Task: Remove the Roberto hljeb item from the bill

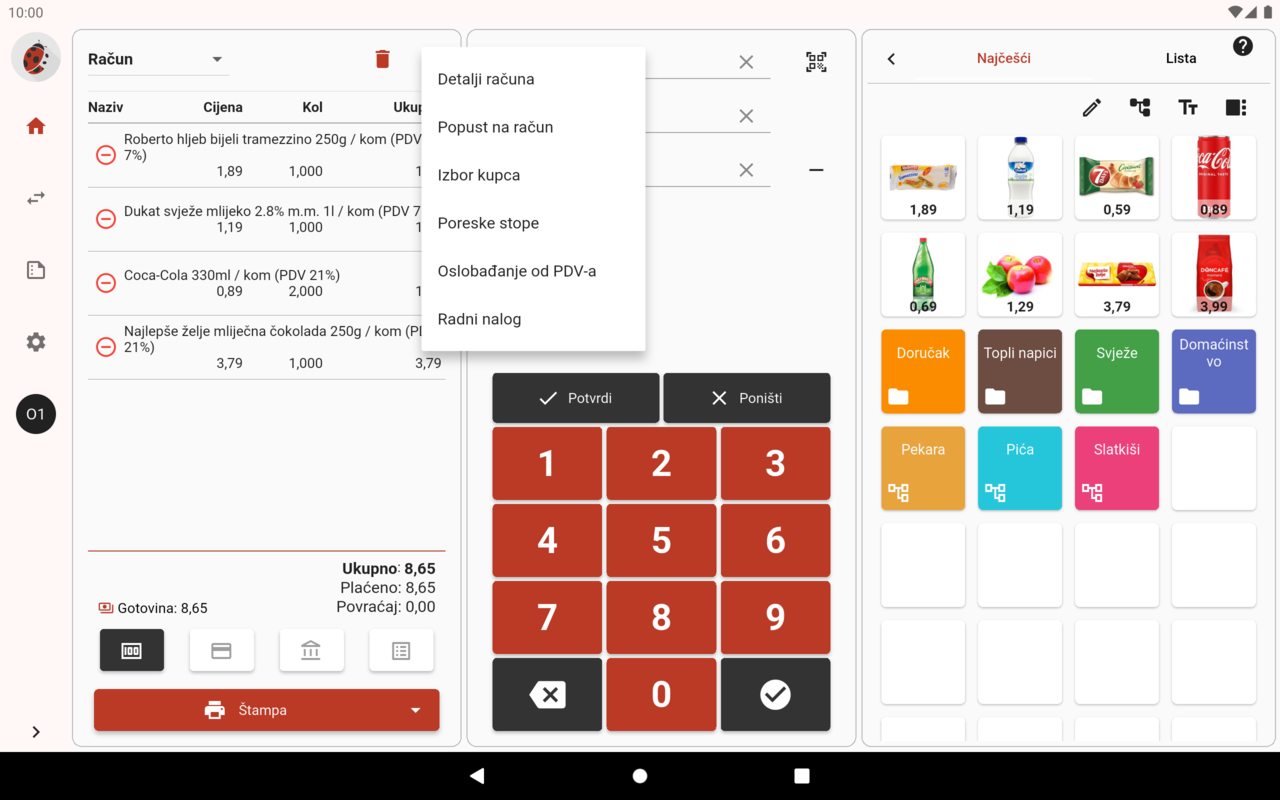Action: [105, 155]
